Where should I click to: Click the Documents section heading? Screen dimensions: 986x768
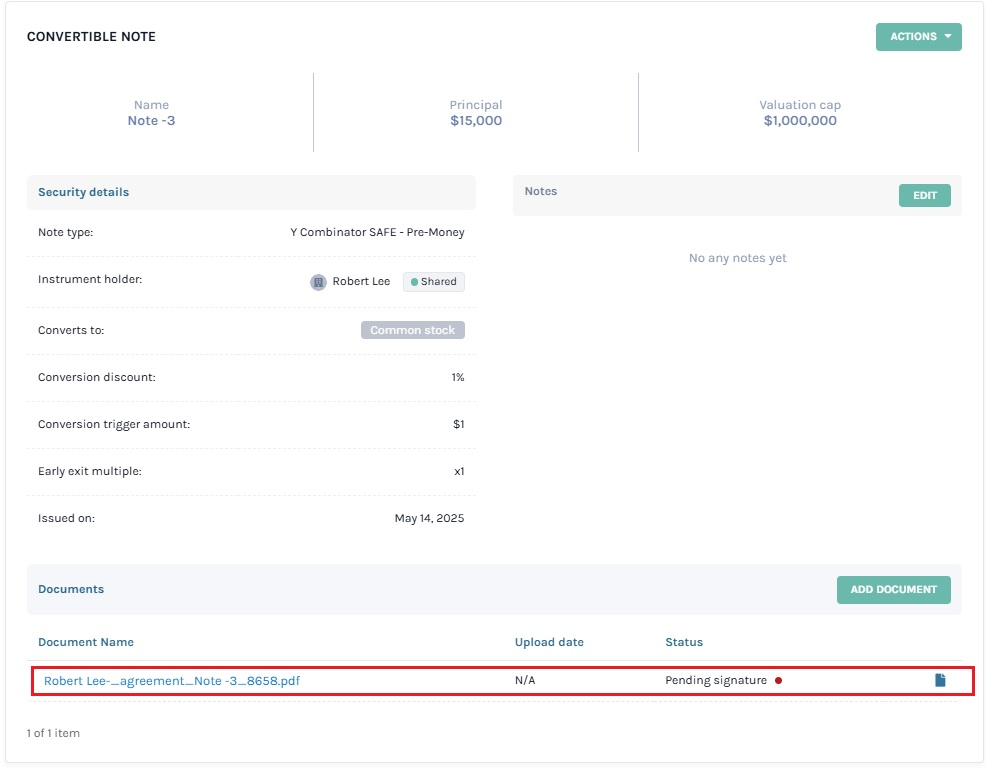click(70, 589)
